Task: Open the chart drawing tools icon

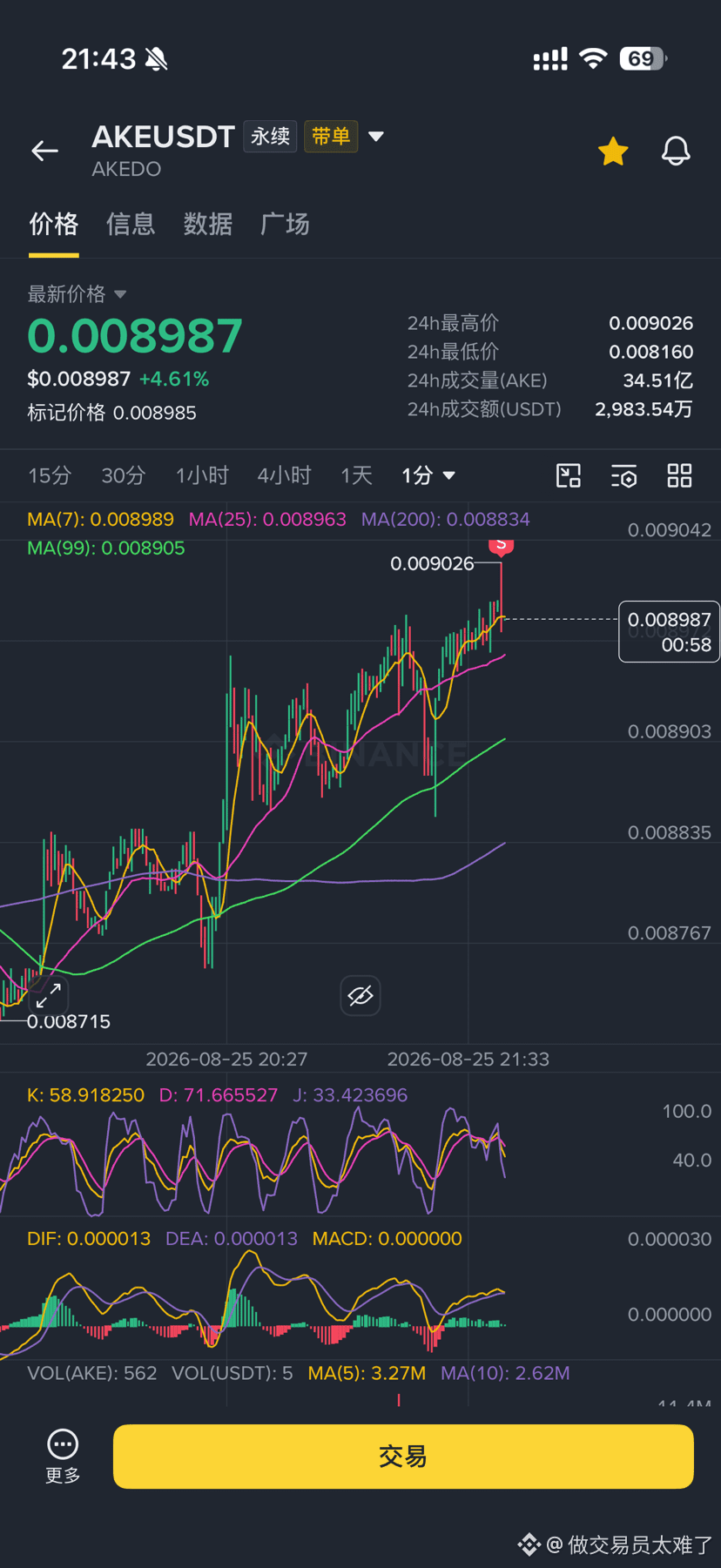Action: click(x=569, y=475)
